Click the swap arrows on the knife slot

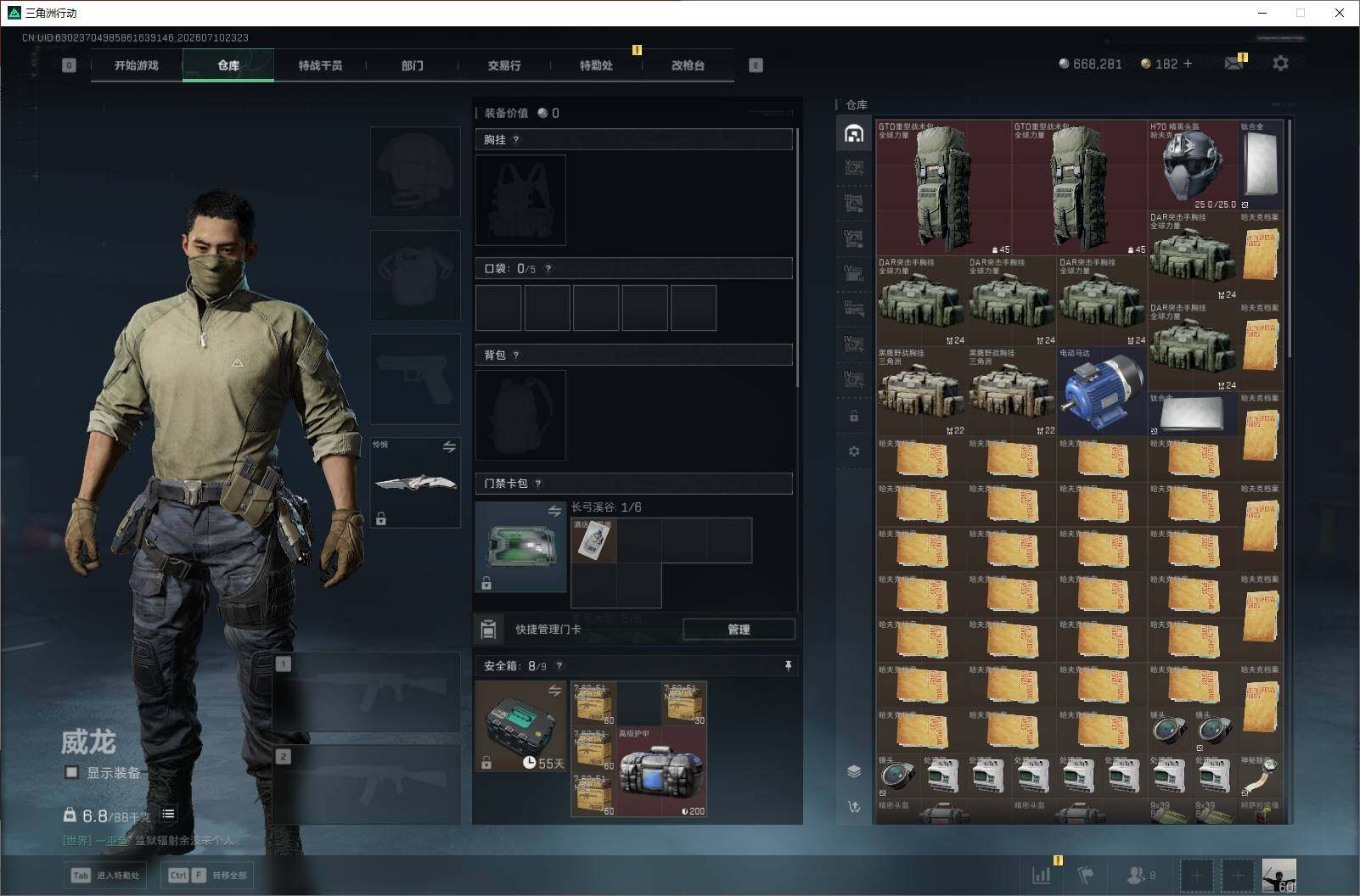coord(449,447)
